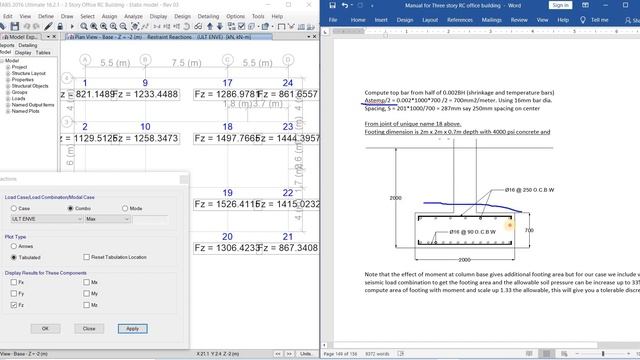Expand the Structural Objects tree node

8,86
